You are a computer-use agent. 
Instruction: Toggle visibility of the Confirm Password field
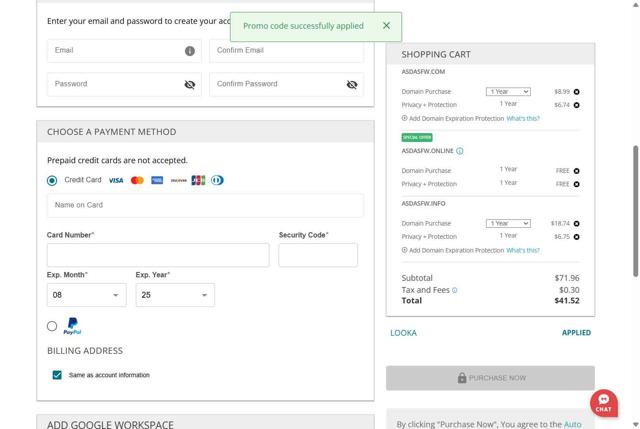pos(352,84)
